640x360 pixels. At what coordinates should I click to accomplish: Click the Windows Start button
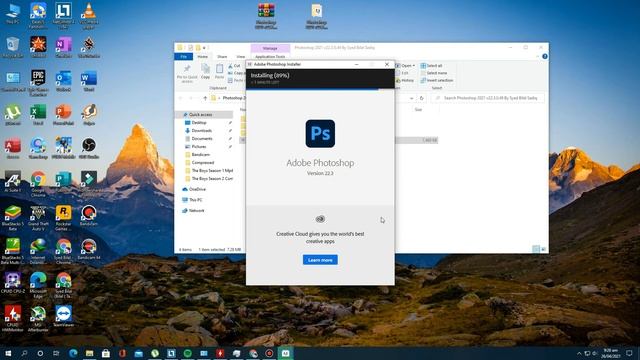click(8, 353)
